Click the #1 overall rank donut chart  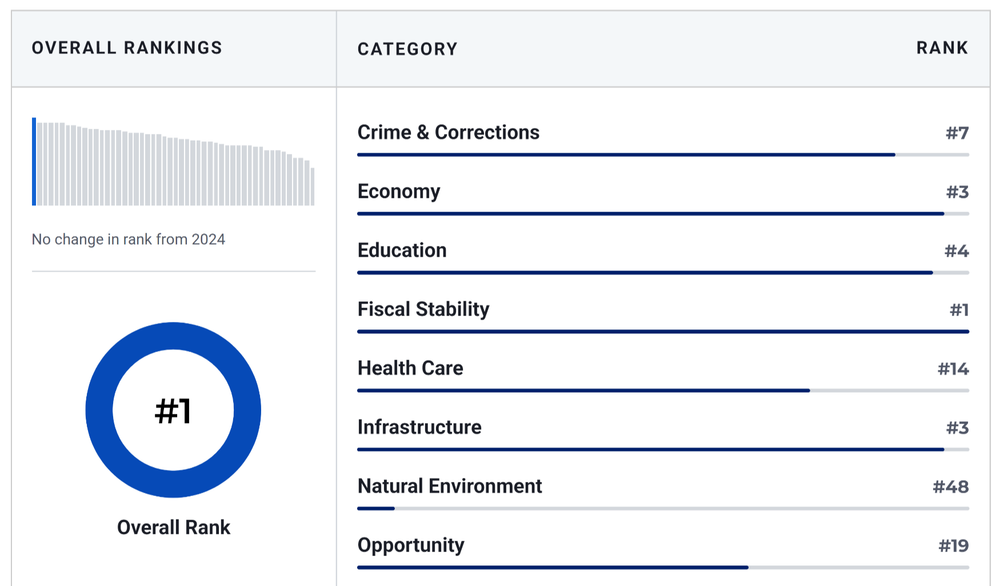coord(173,410)
